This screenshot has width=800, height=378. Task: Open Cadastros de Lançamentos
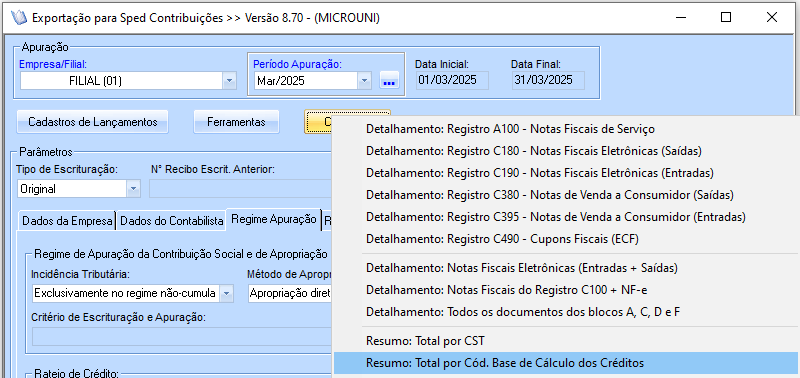coord(92,122)
